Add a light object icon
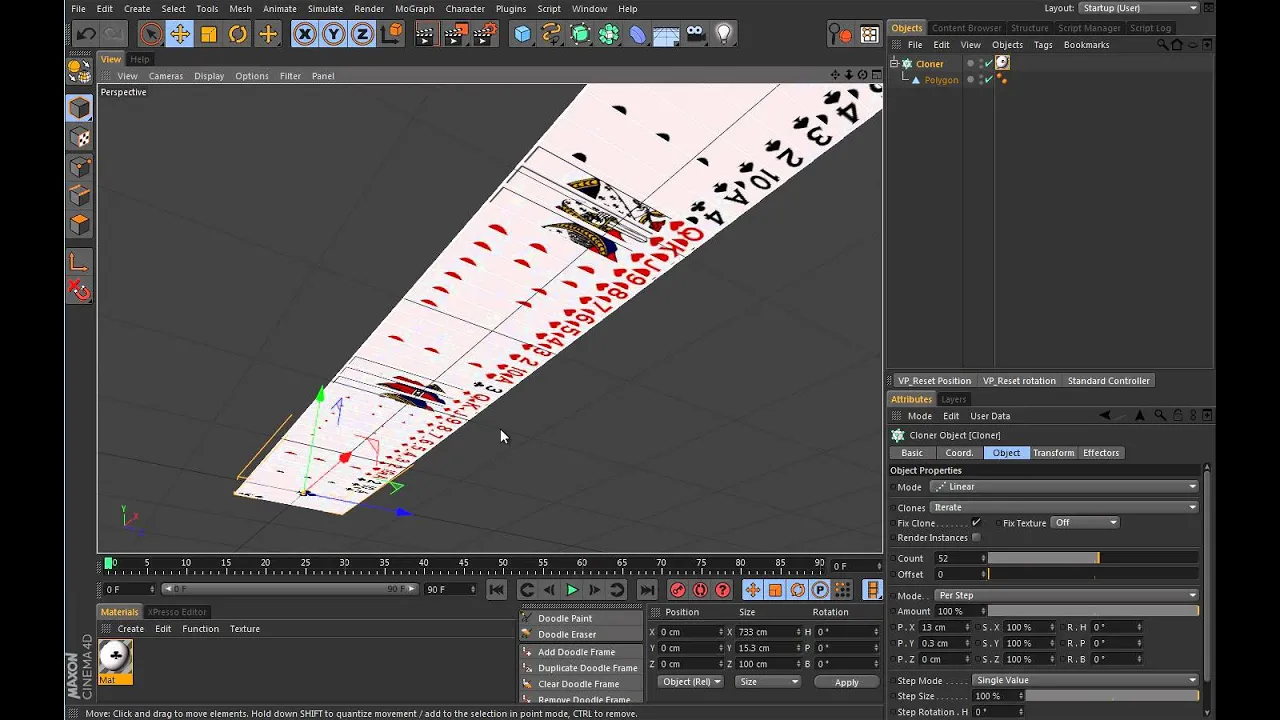Screen dimensions: 1280x720 (x=724, y=34)
